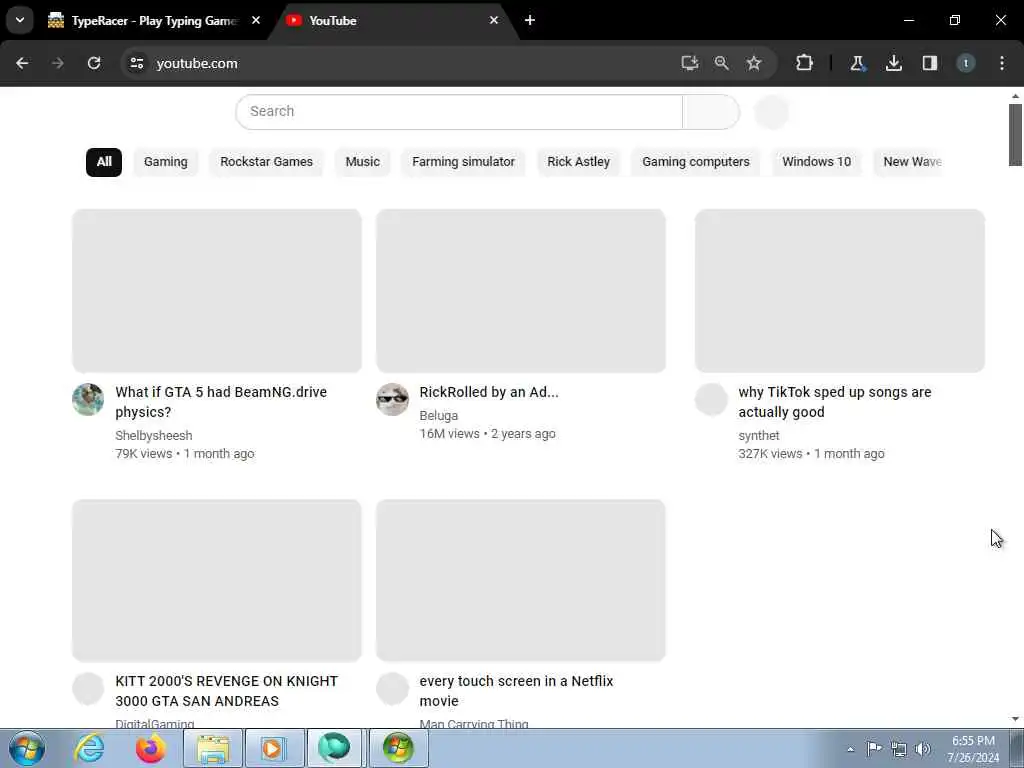
Task: Click the round voice search button
Action: [771, 112]
